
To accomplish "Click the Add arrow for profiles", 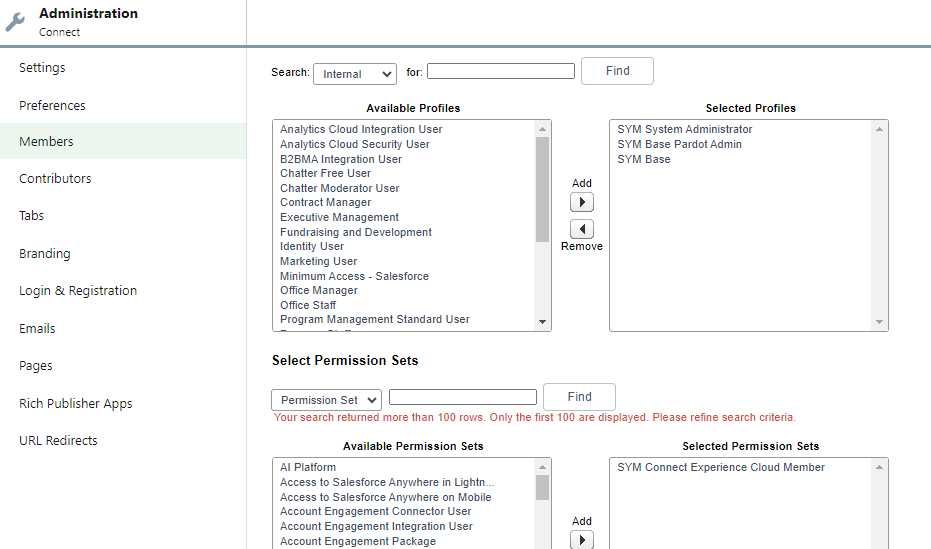I will 582,202.
